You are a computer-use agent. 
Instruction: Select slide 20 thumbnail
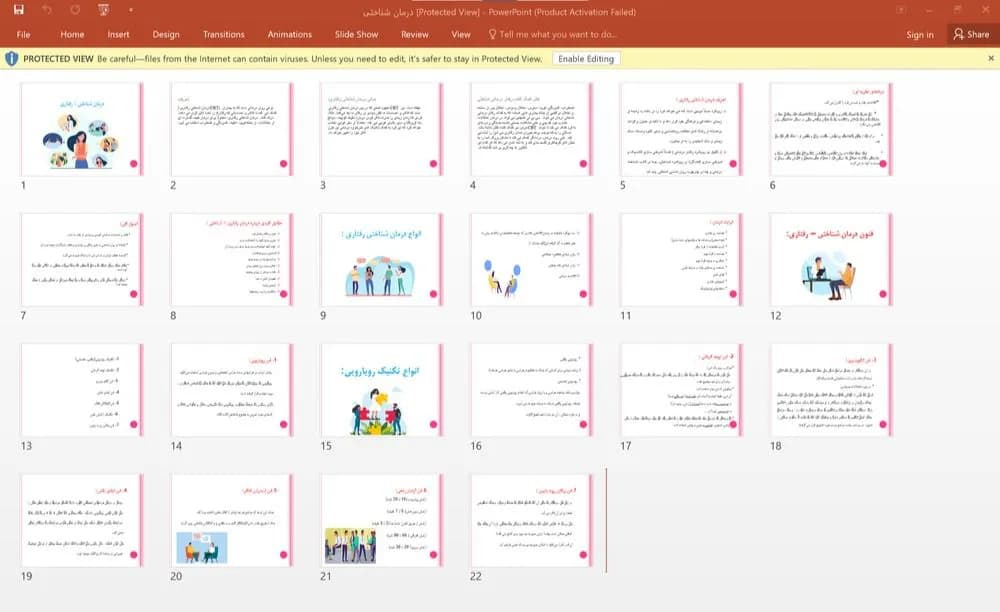tap(232, 520)
